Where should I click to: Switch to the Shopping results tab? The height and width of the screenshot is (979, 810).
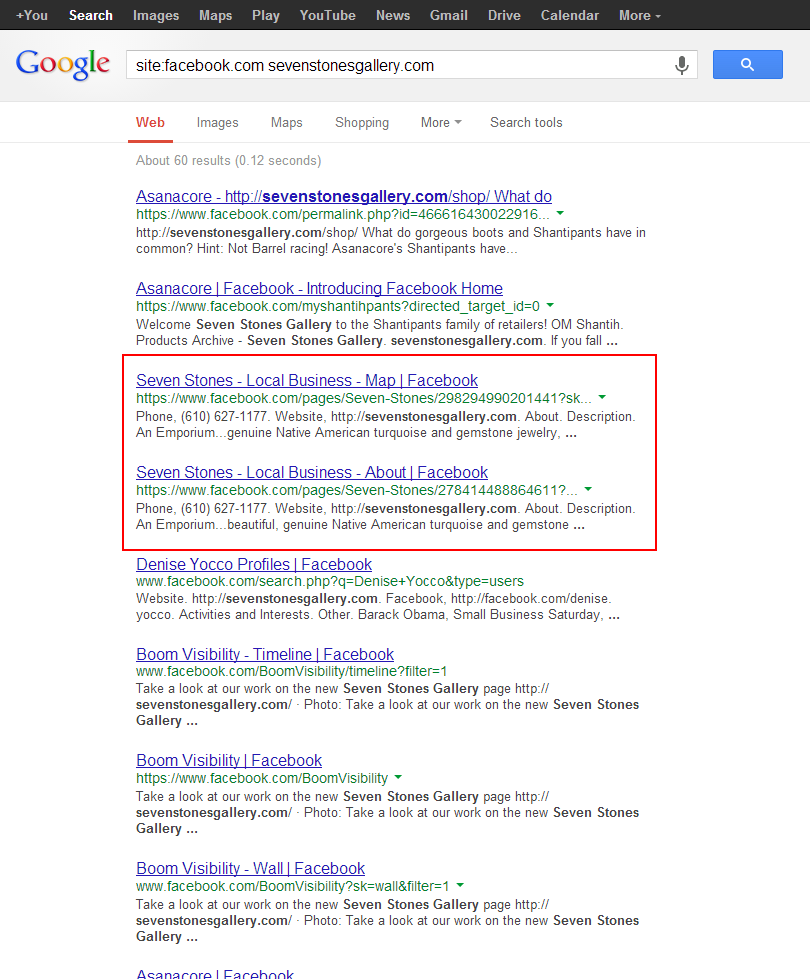click(362, 122)
